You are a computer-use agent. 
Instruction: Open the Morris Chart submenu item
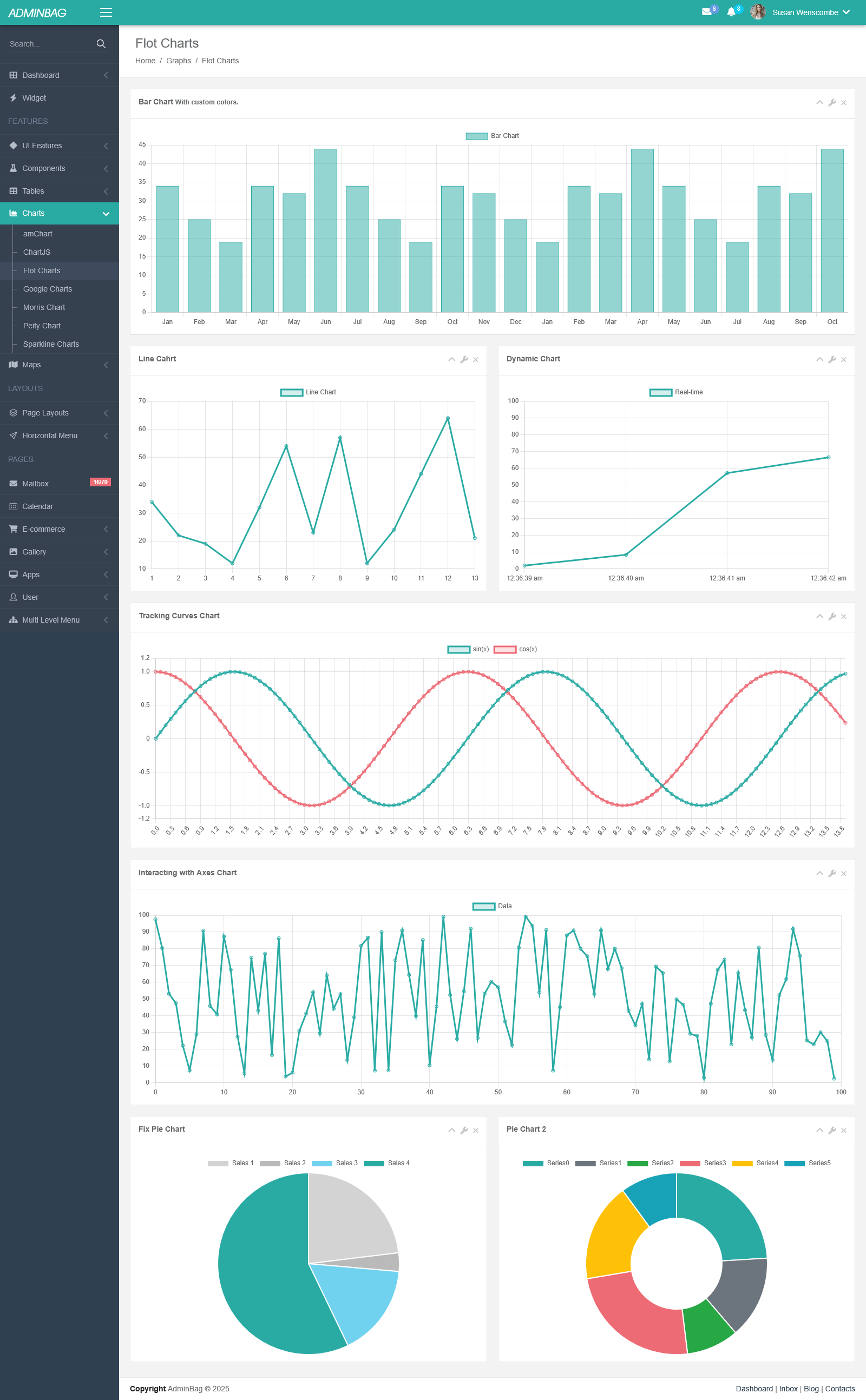[44, 307]
